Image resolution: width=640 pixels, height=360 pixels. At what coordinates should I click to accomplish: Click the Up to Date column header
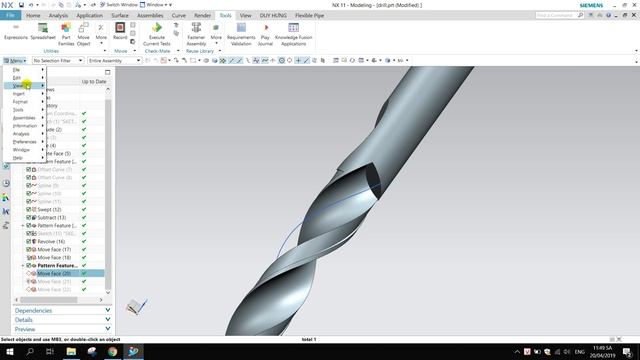(x=93, y=82)
